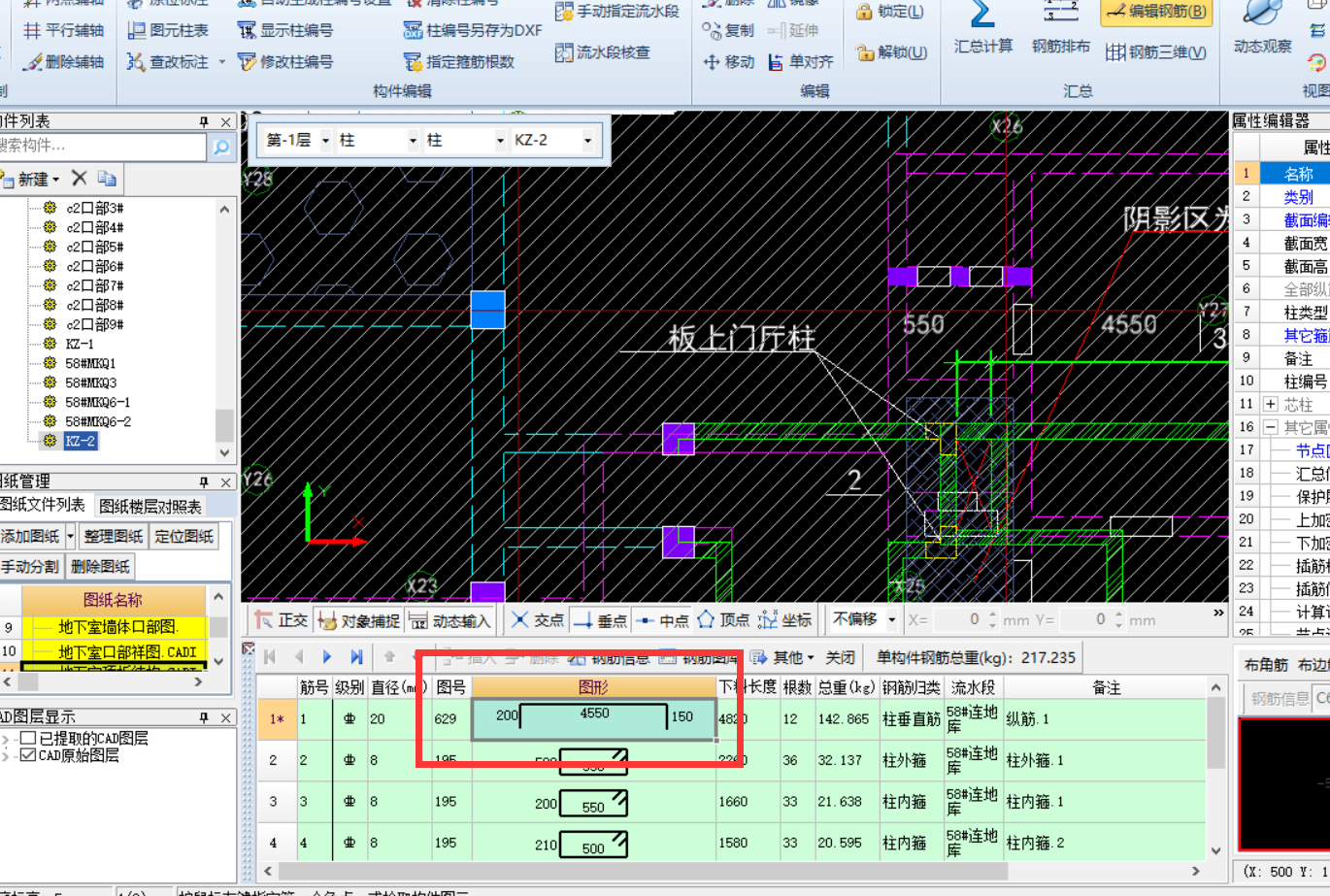Click the 显示柱编号 tool
Screen dimensions: 1330x896
pos(284,30)
